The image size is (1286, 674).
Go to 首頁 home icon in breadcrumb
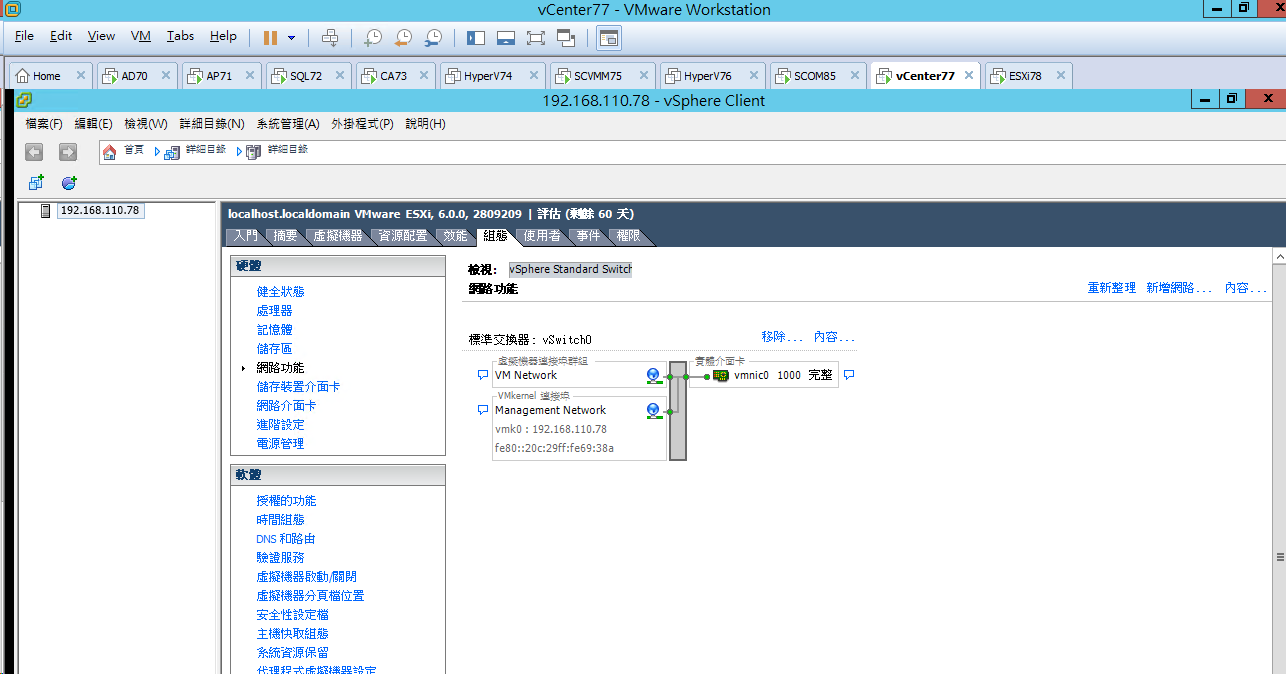click(x=110, y=151)
